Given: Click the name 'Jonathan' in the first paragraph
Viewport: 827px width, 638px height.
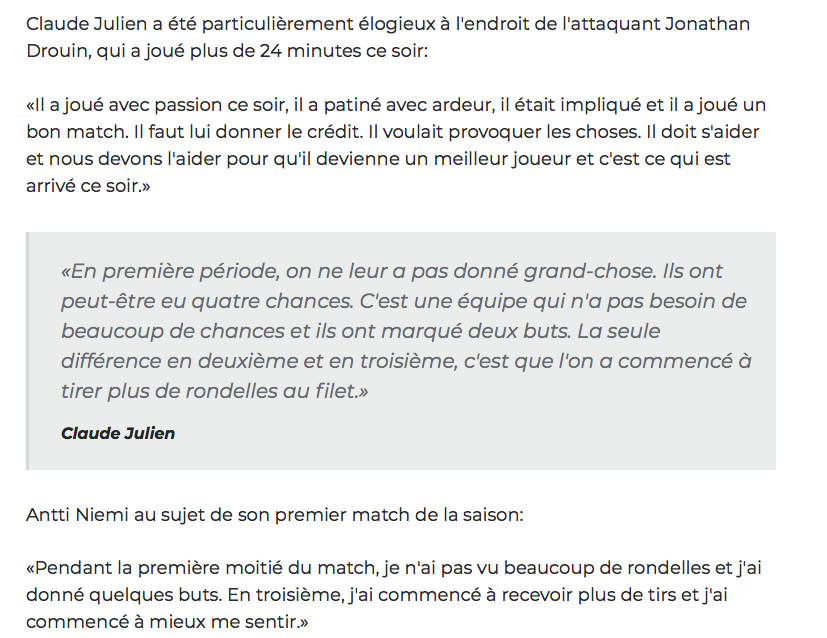Looking at the screenshot, I should [x=707, y=24].
